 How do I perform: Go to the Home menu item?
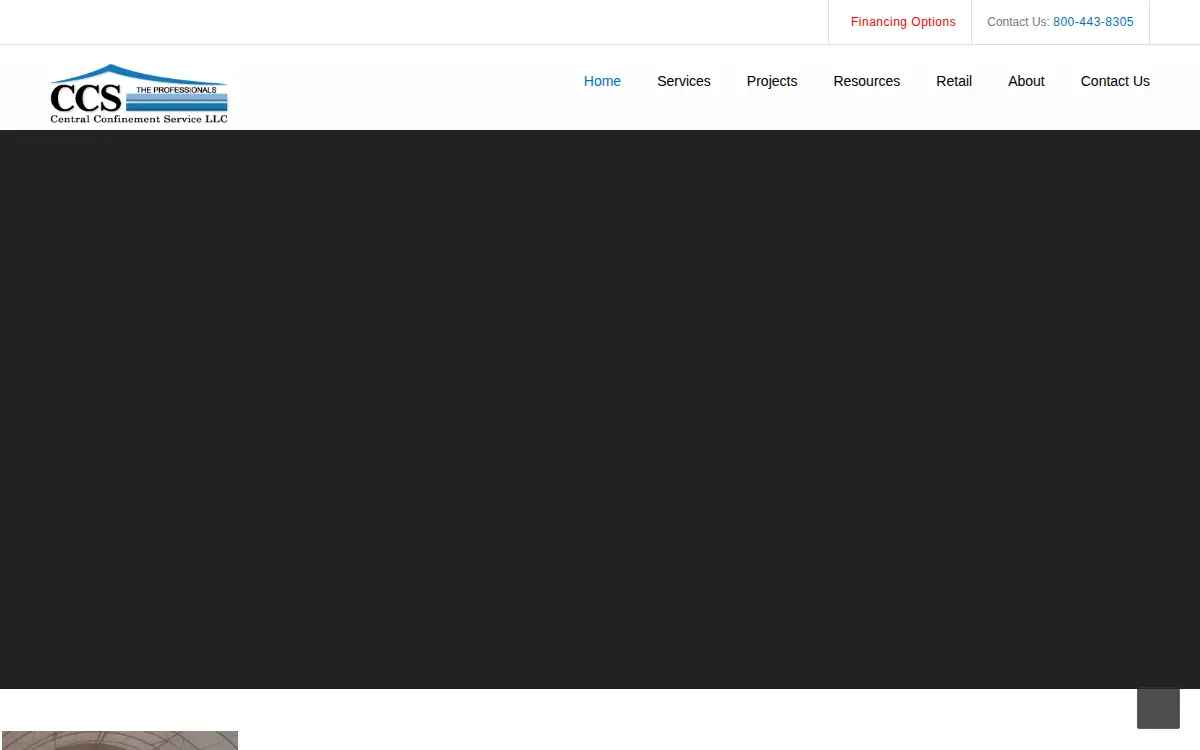click(602, 81)
